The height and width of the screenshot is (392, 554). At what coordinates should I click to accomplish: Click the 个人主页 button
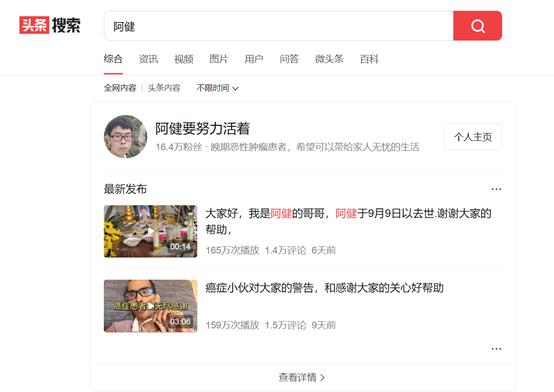tap(473, 137)
